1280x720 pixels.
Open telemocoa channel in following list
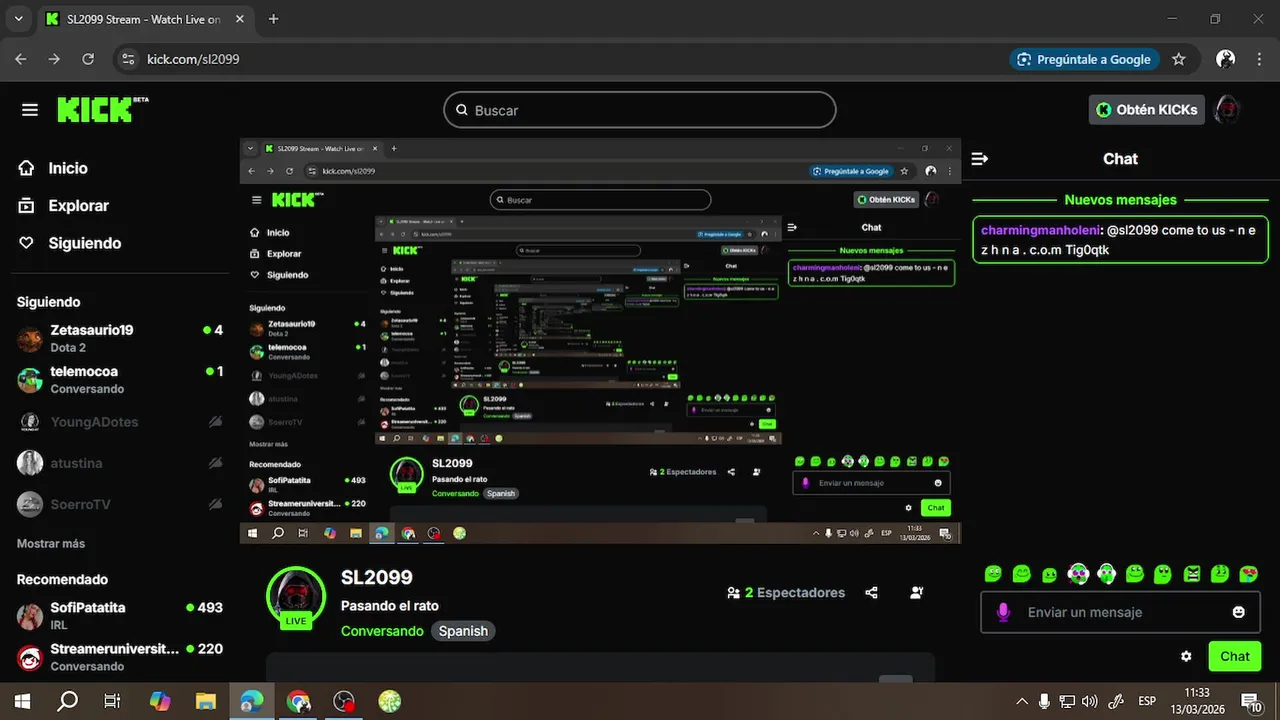click(x=120, y=380)
